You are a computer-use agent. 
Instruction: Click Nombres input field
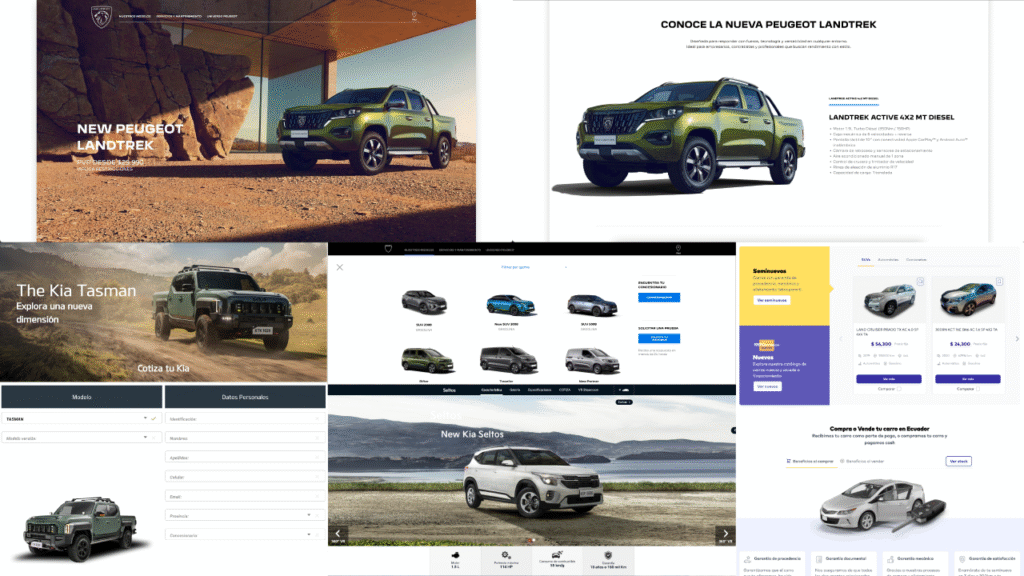pyautogui.click(x=245, y=438)
